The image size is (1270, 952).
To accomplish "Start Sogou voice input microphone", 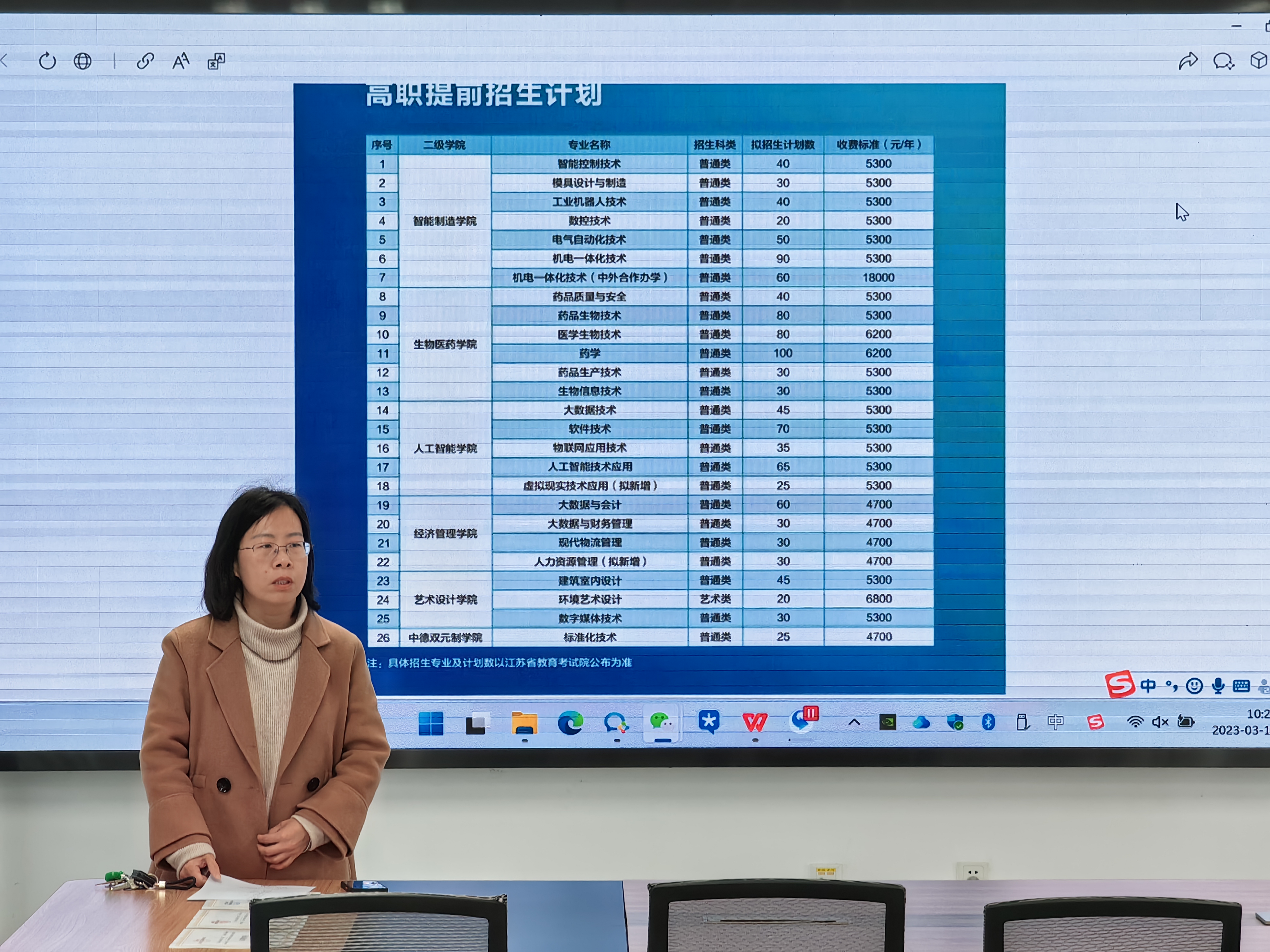I will 1218,686.
